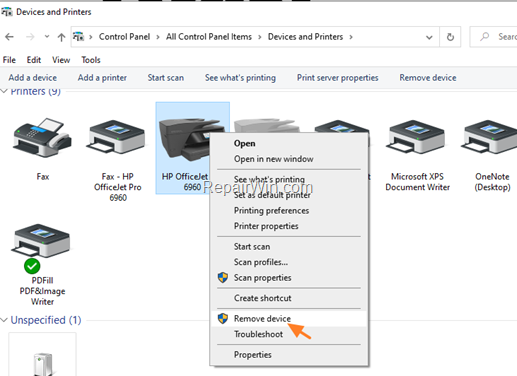Open the View menu

click(61, 60)
